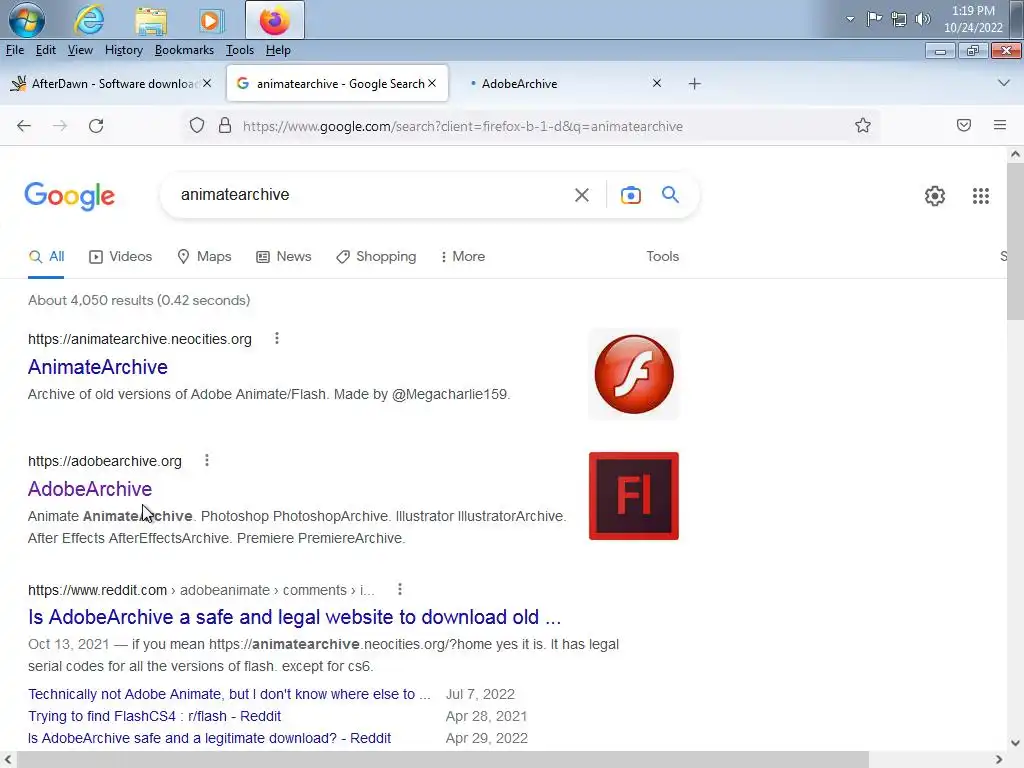Open Windows Explorer folder icon in taskbar
This screenshot has width=1024, height=768.
[151, 20]
